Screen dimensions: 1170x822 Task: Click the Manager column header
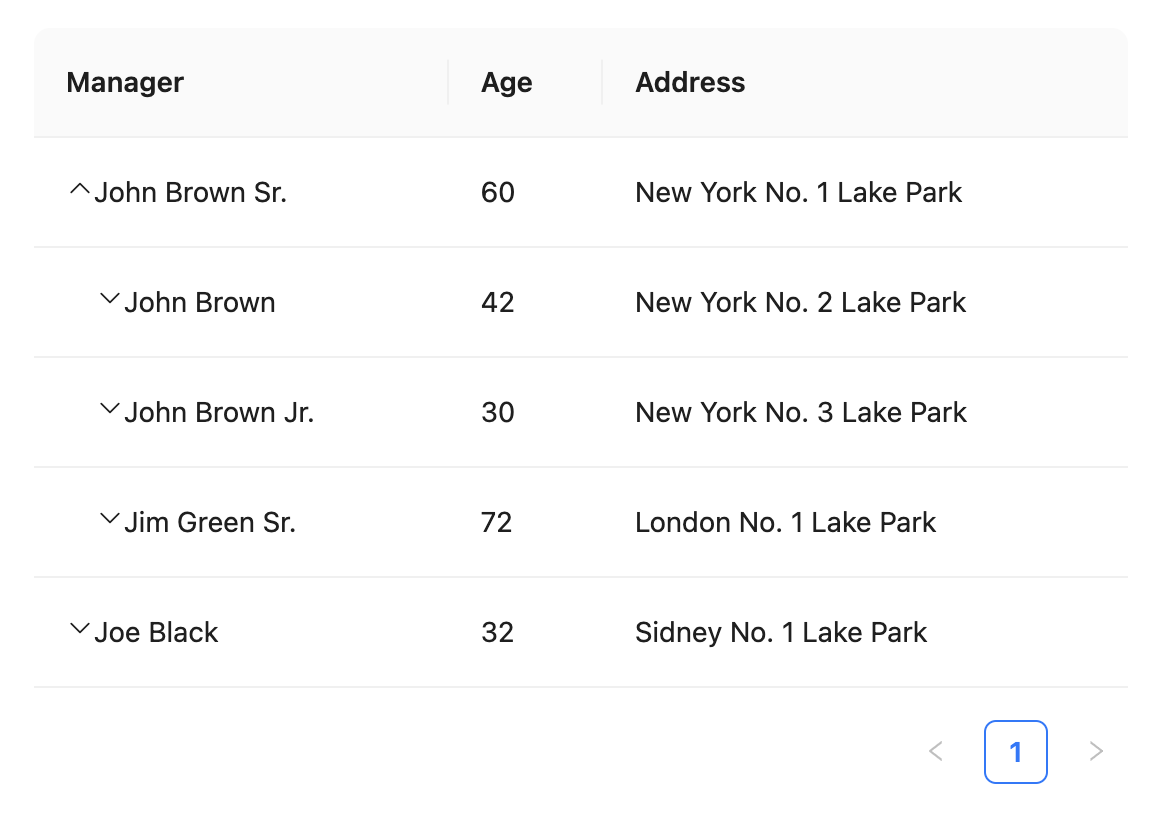[125, 82]
